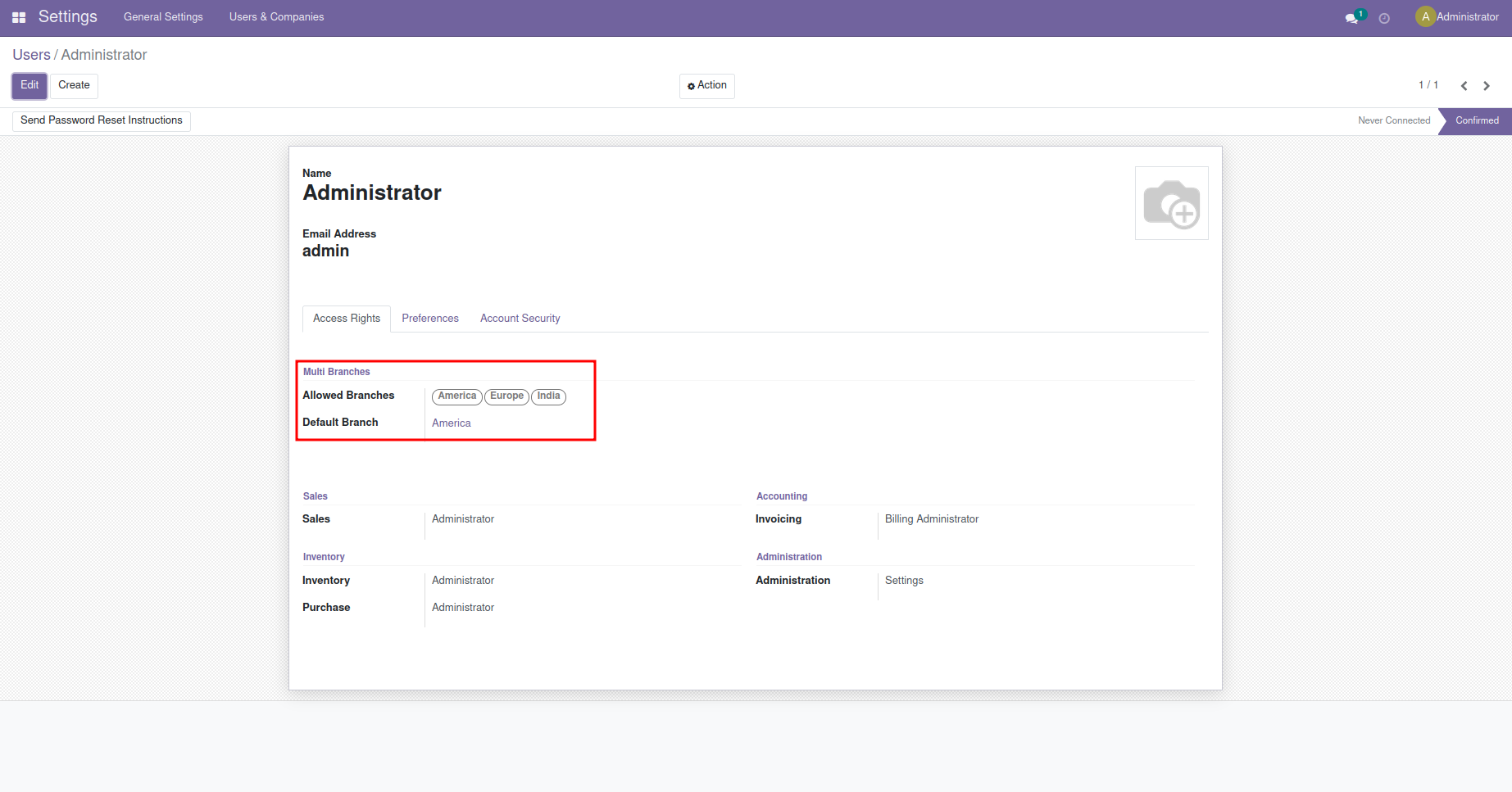1512x792 pixels.
Task: Navigate to Users breadcrumb link
Action: click(31, 55)
